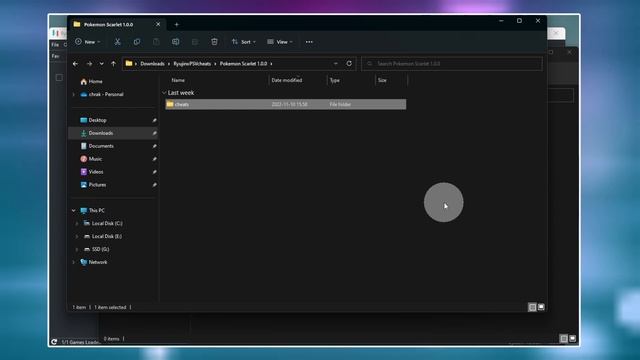Collapse the Last week group

164,93
